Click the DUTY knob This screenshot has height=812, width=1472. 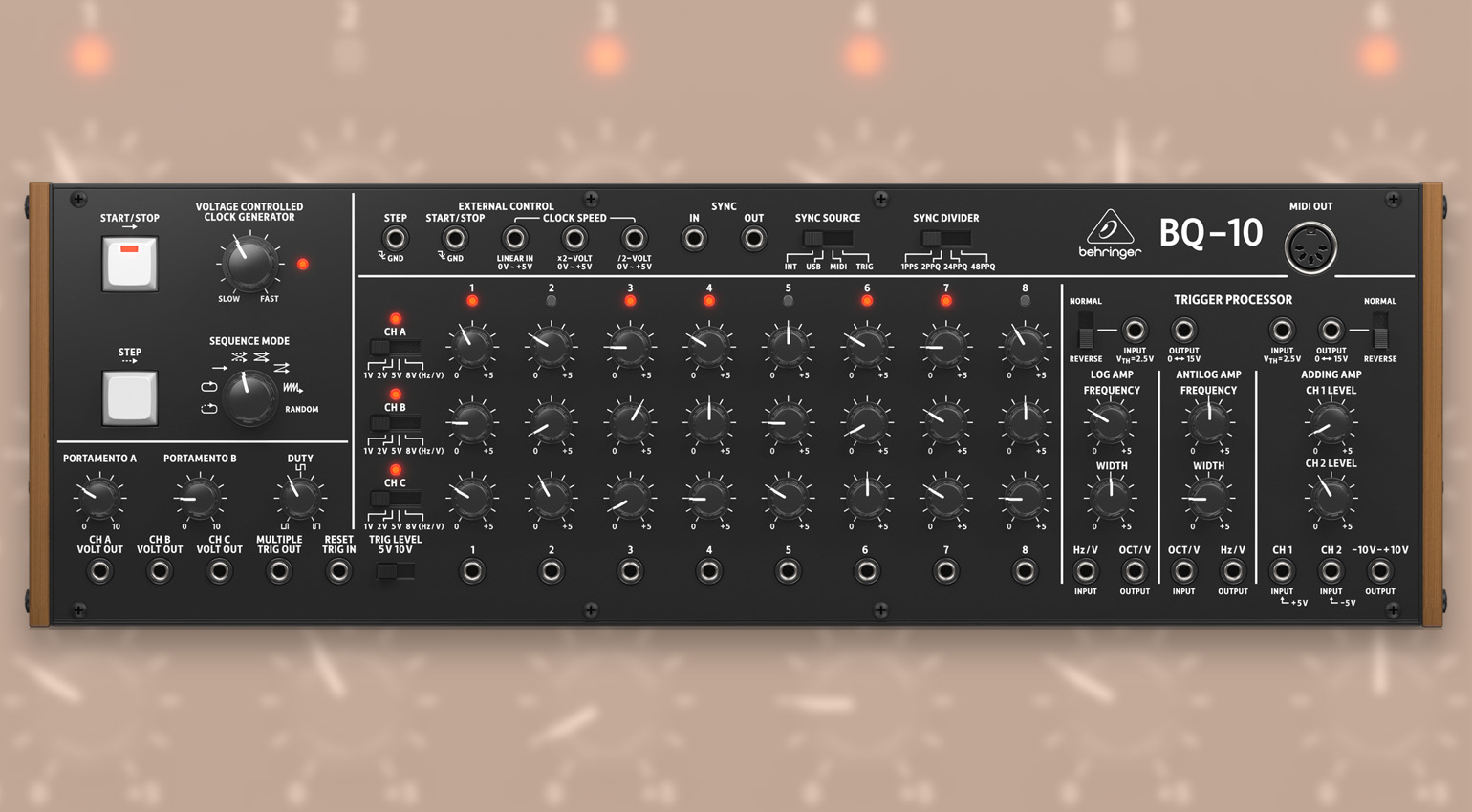299,497
